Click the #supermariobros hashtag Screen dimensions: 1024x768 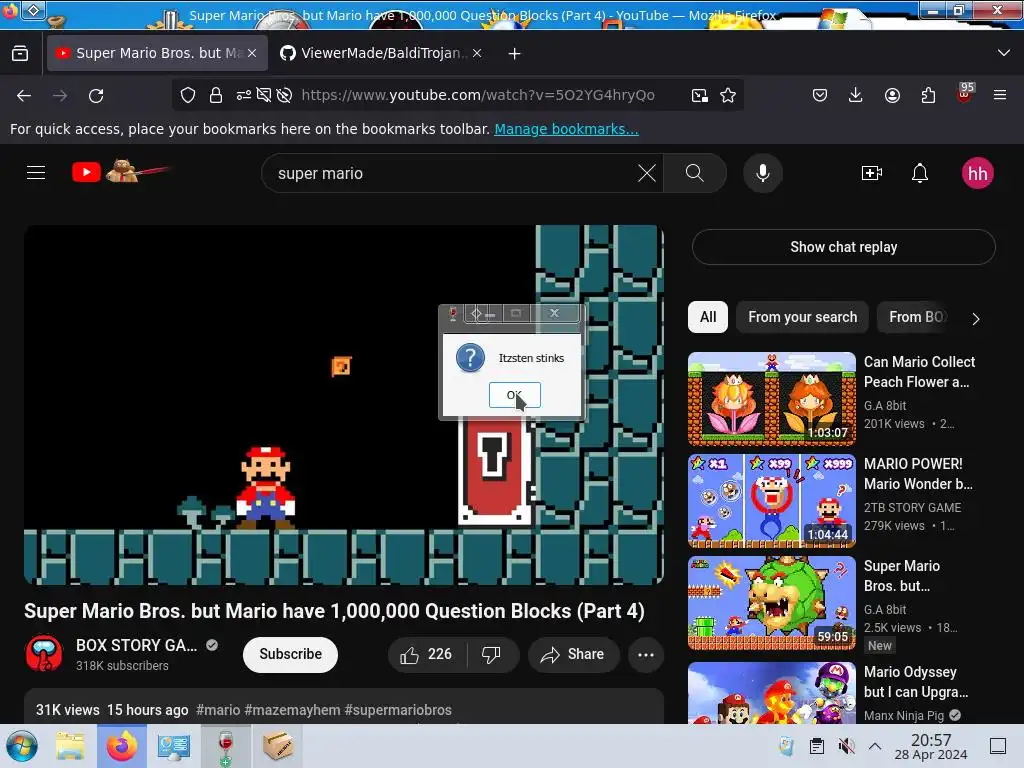click(398, 710)
